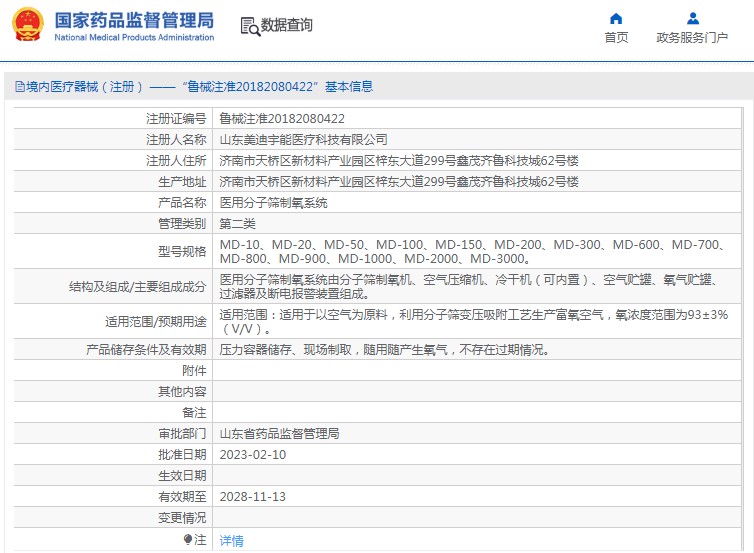
Task: Click the 数据查询 label
Action: [x=287, y=25]
